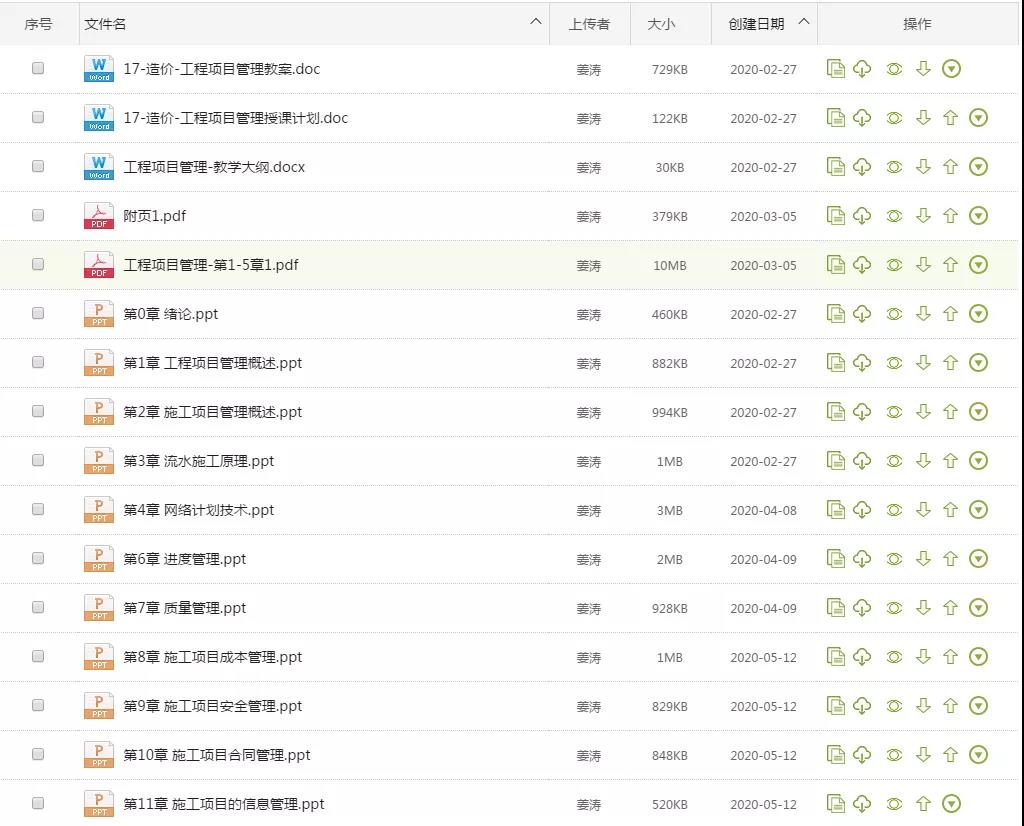Open more-actions dropdown for 17-造价-工程项目管理授课计划.doc

[x=978, y=118]
